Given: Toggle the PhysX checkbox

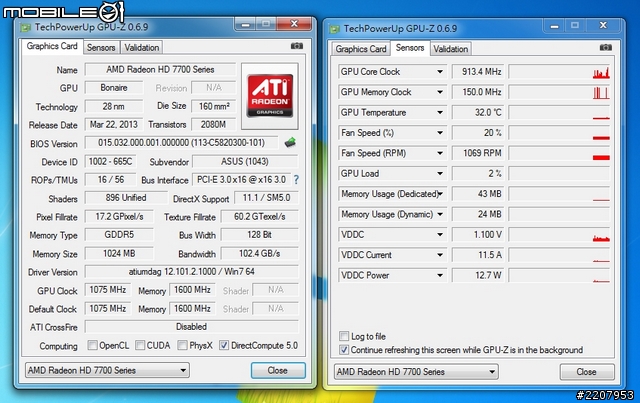Looking at the screenshot, I should (x=182, y=345).
